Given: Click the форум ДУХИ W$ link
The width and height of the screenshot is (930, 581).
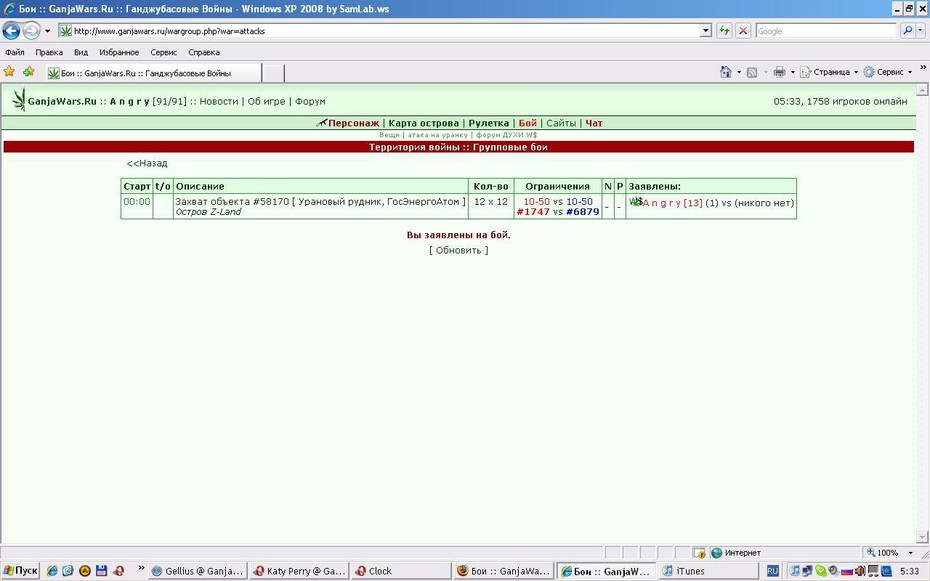Looking at the screenshot, I should pos(506,135).
